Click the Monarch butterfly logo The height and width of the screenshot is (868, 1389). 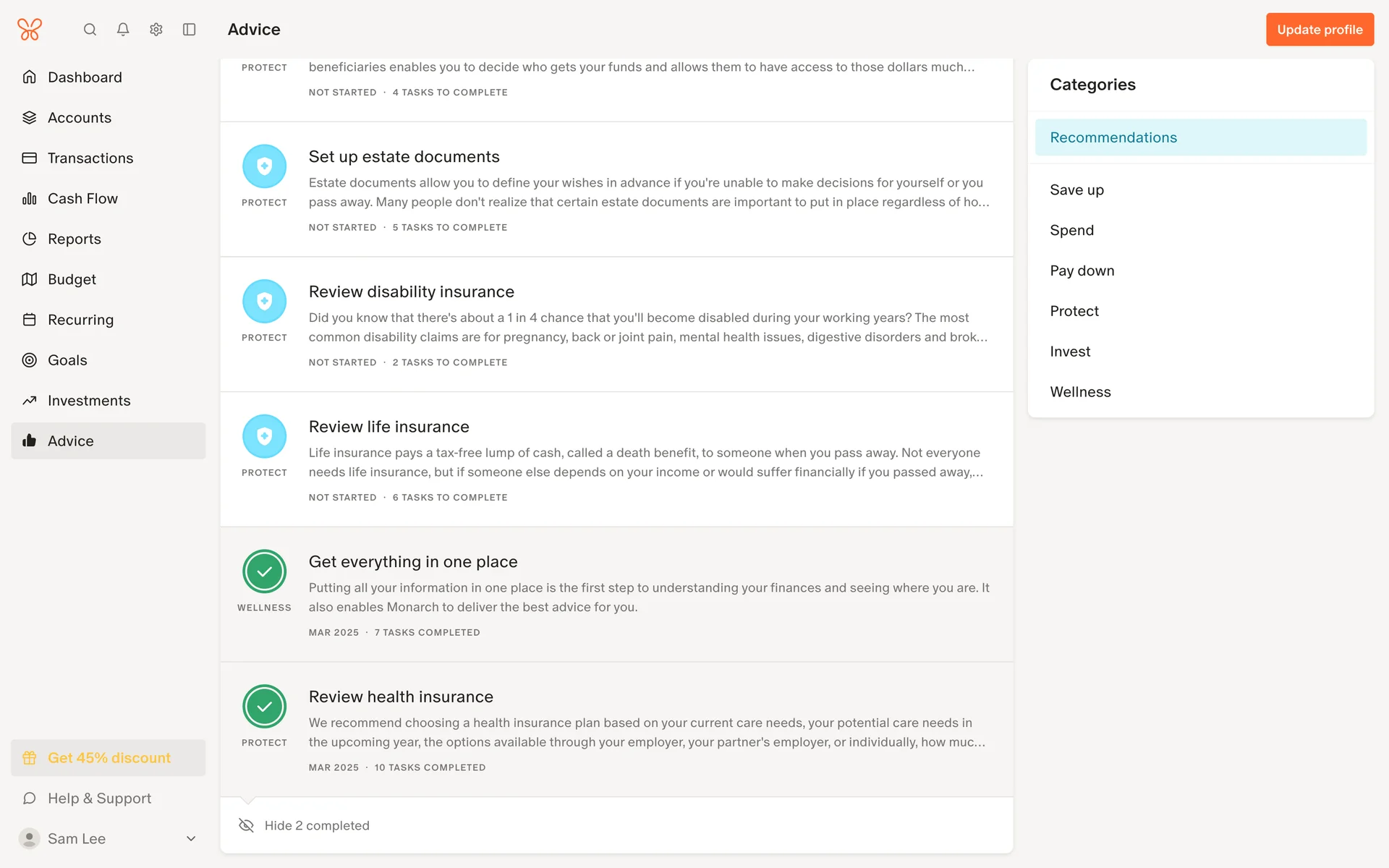tap(30, 30)
